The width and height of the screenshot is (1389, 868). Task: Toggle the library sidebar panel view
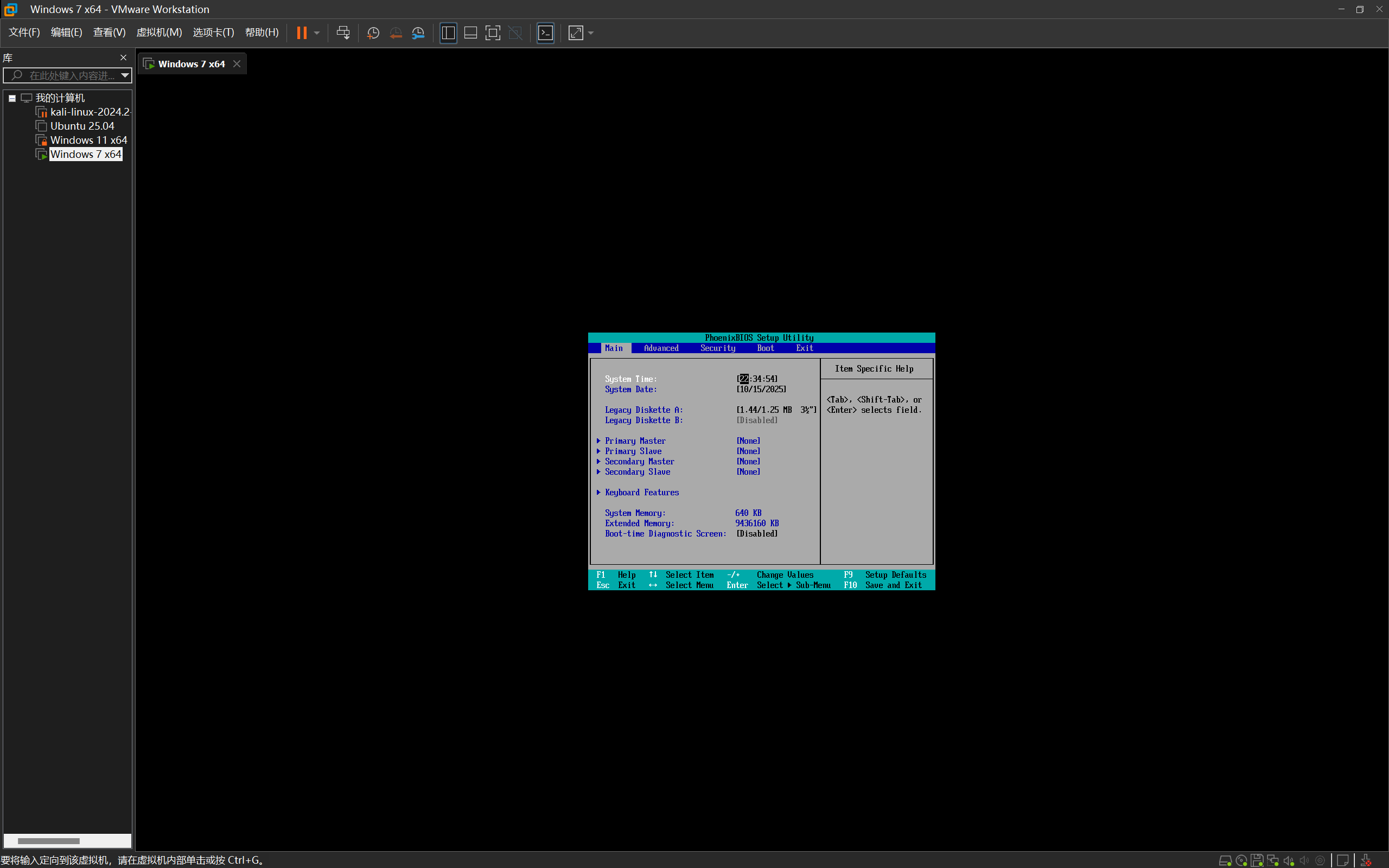tap(448, 33)
